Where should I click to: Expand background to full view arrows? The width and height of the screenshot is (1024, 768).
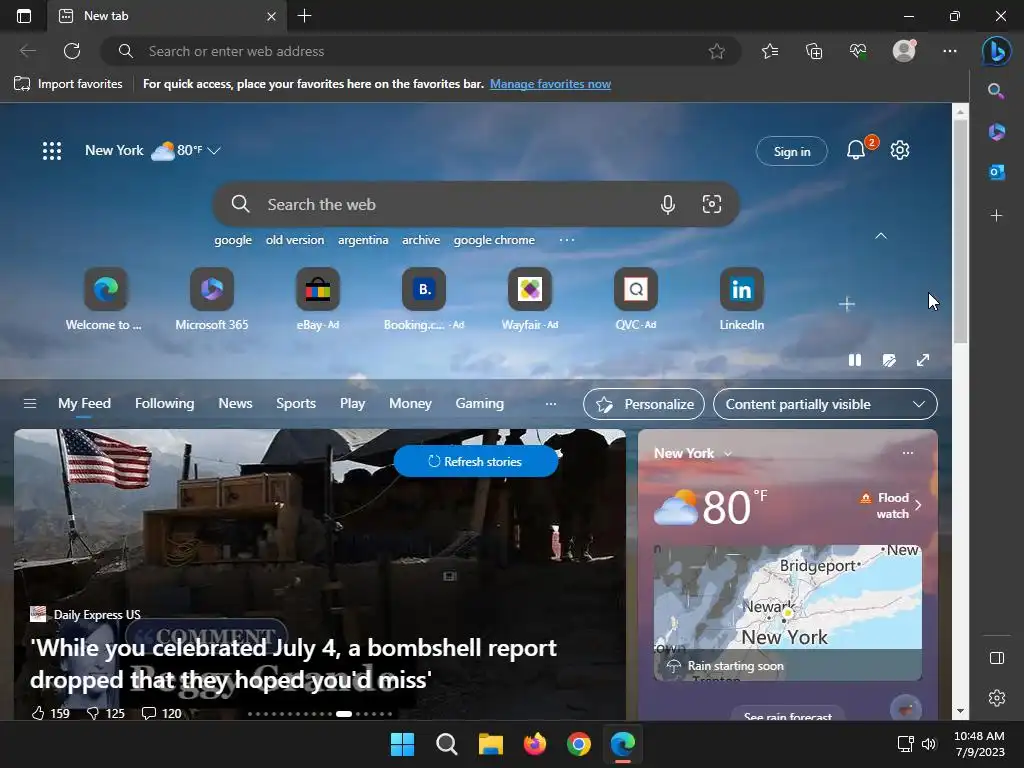pos(923,360)
